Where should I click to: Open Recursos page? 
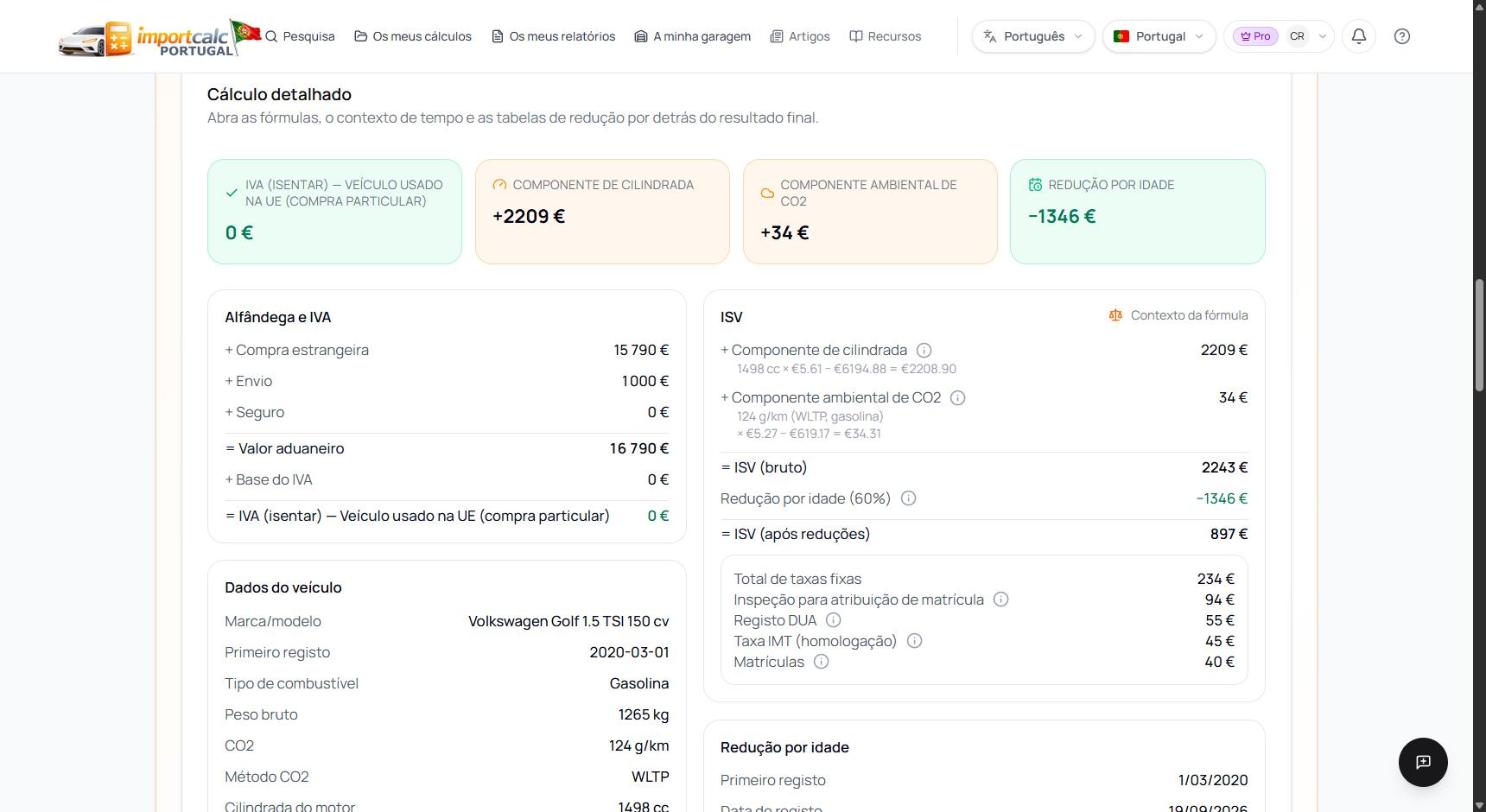click(885, 36)
